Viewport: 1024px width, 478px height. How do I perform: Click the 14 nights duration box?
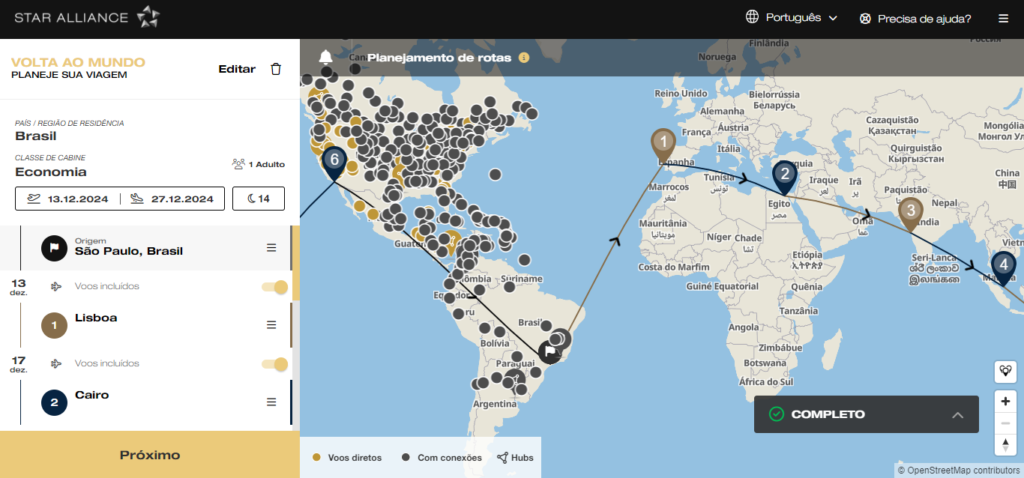[258, 199]
